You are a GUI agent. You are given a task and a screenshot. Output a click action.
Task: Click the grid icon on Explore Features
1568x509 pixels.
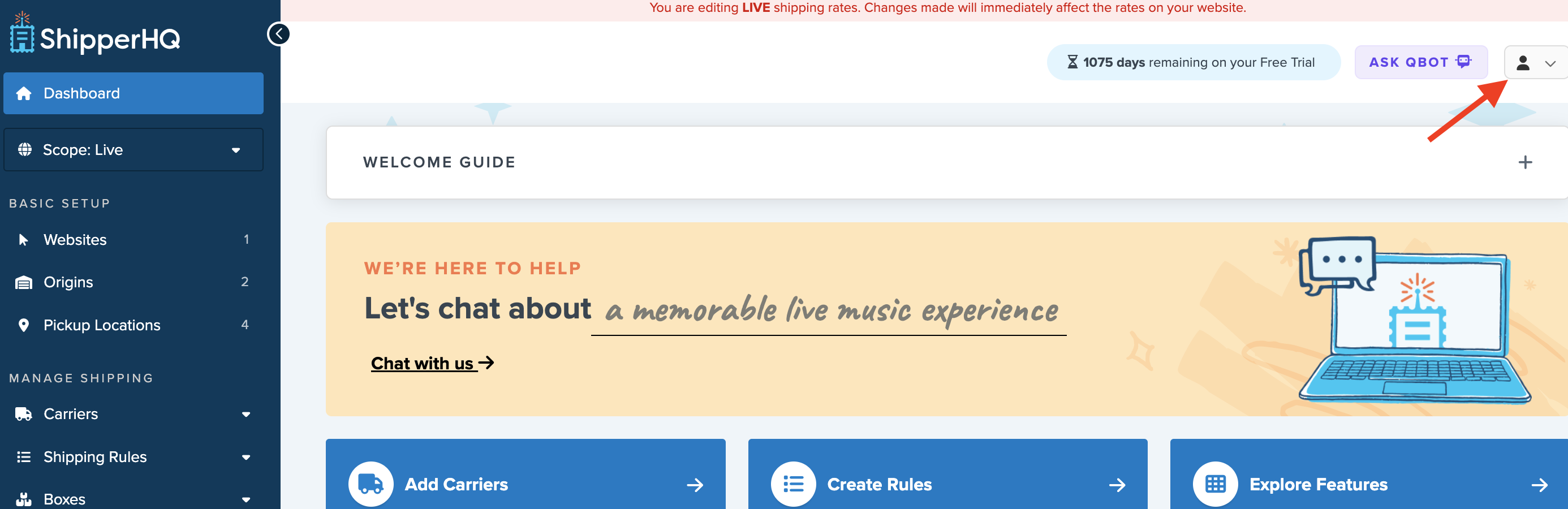[1215, 484]
